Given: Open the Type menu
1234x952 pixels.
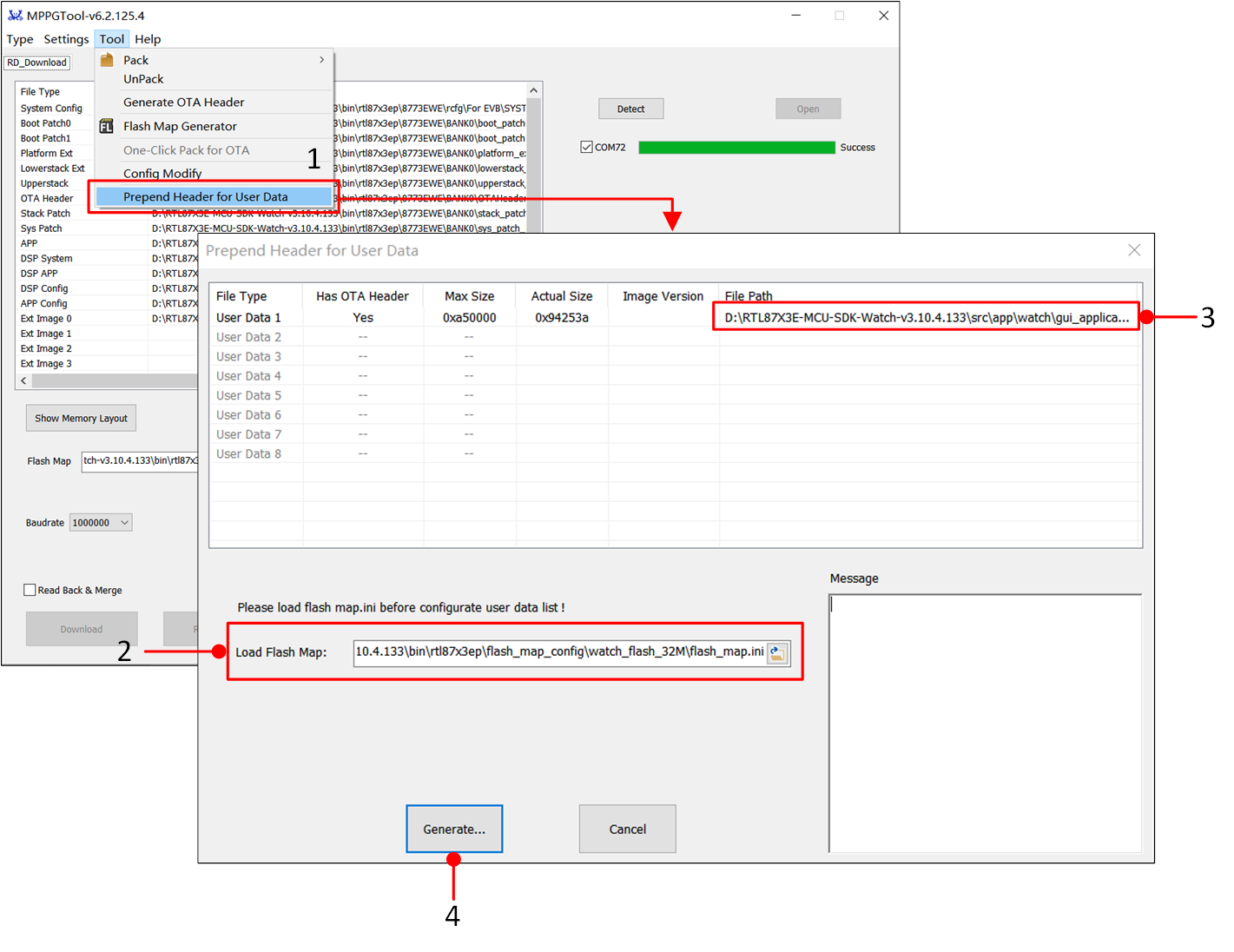Looking at the screenshot, I should pos(20,39).
